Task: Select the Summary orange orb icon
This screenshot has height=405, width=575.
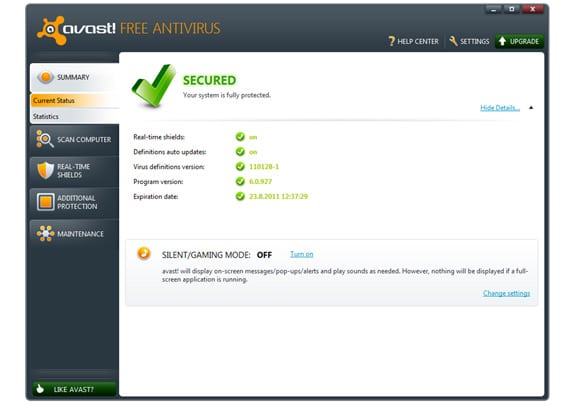Action: 46,77
